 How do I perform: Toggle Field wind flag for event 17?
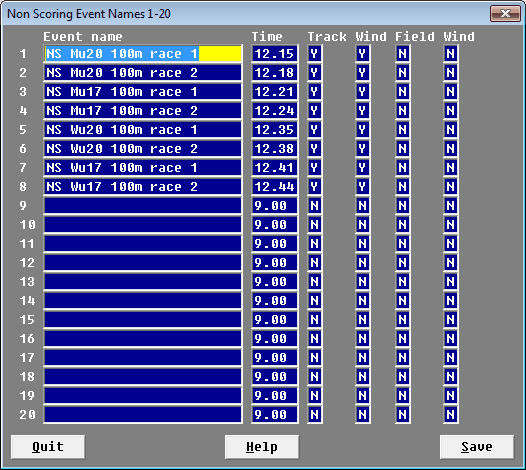tap(451, 357)
